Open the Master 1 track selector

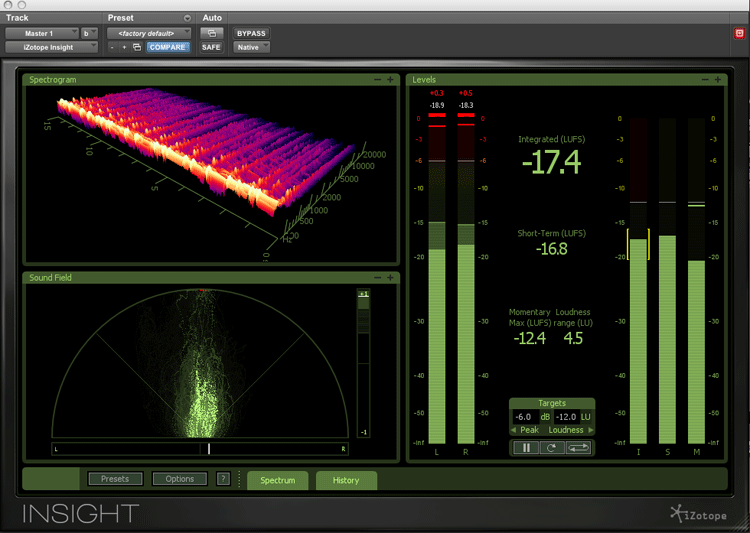[x=42, y=33]
